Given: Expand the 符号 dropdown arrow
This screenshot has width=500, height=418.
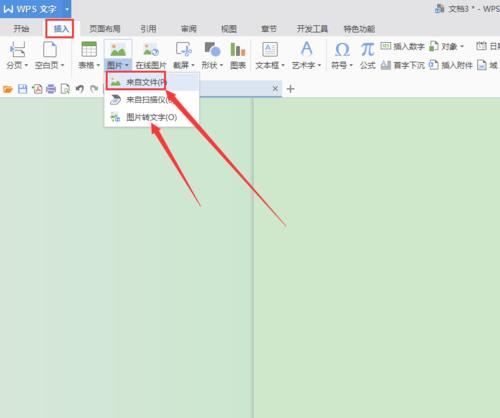Looking at the screenshot, I should coord(351,65).
